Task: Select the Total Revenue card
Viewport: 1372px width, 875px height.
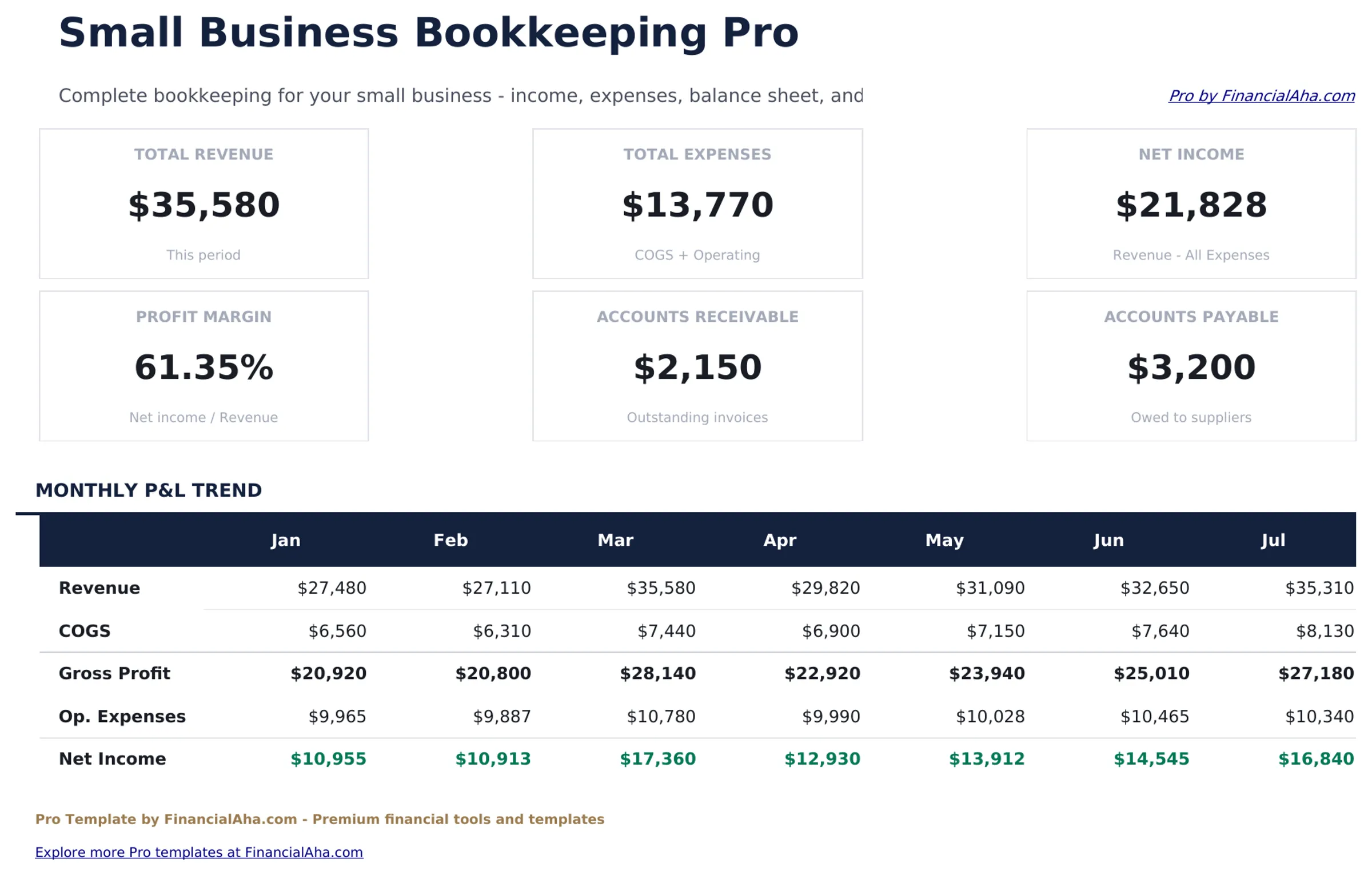Action: point(204,204)
